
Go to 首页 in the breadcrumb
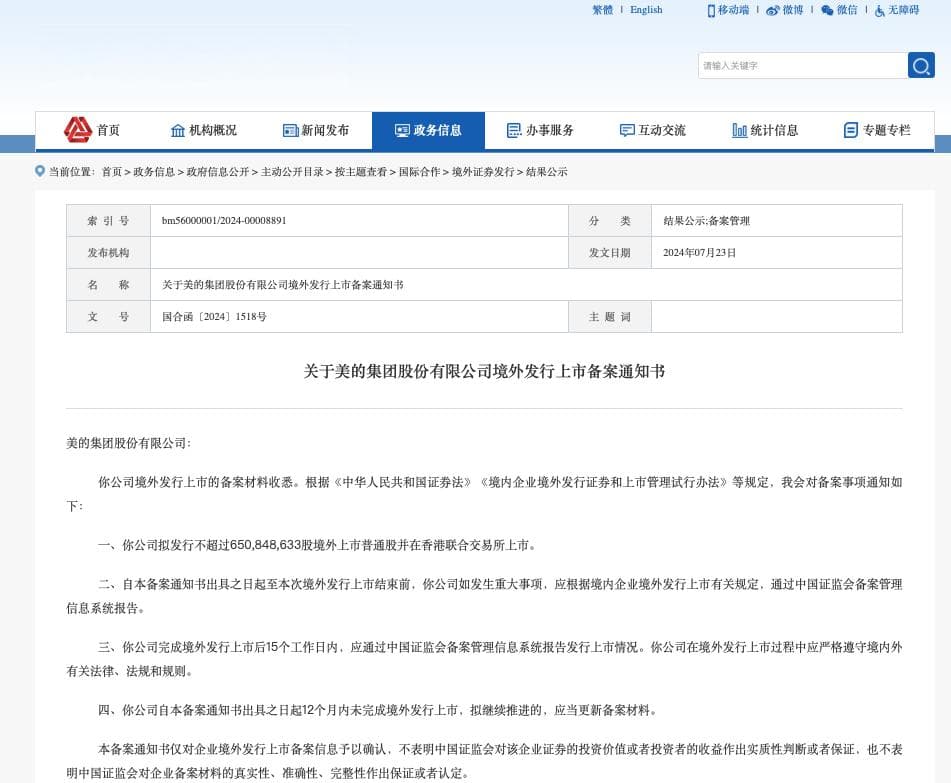click(112, 172)
